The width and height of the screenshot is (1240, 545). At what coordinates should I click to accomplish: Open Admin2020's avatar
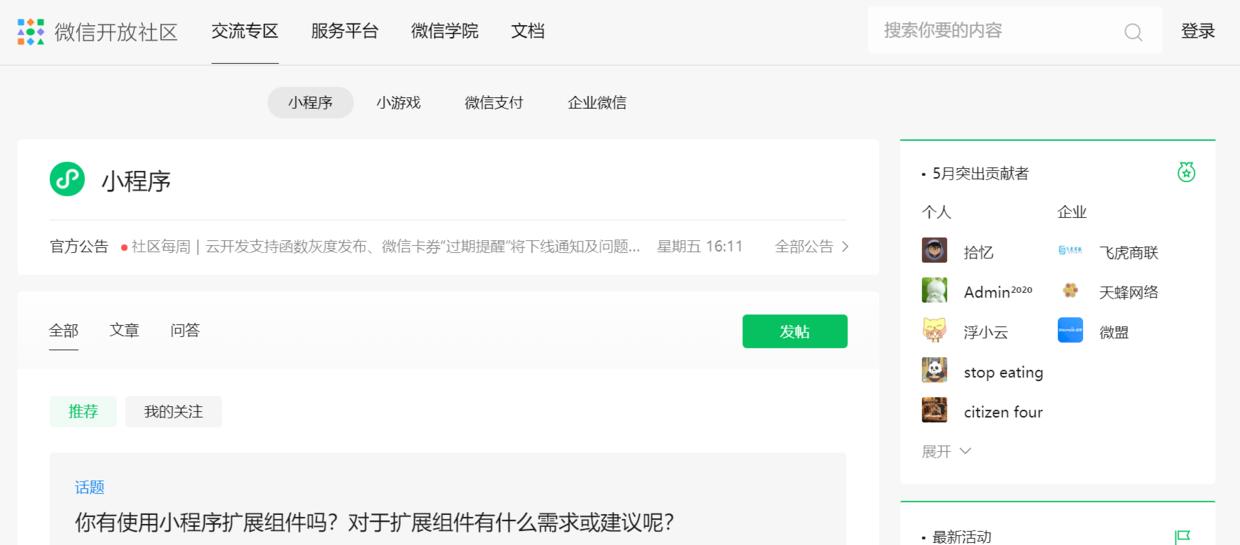coord(934,291)
